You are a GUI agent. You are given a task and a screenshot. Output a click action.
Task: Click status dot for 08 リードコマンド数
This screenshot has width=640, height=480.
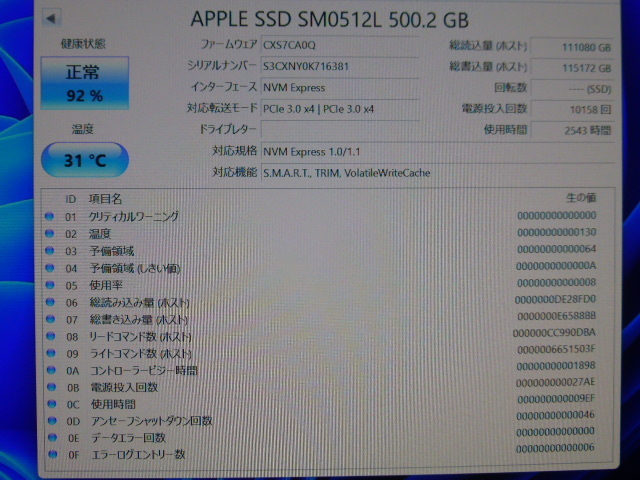click(51, 336)
